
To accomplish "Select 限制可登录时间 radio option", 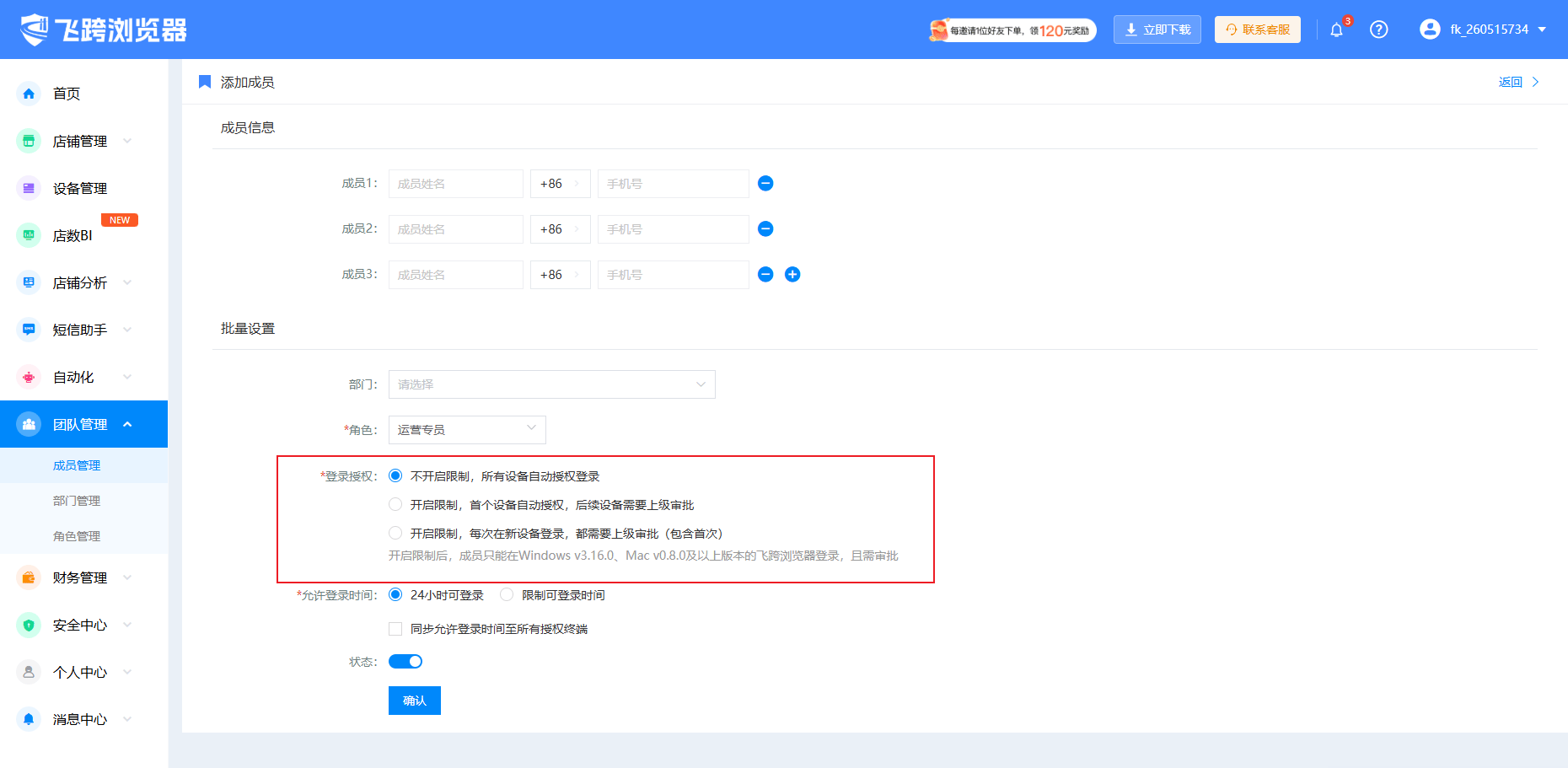I will (507, 595).
